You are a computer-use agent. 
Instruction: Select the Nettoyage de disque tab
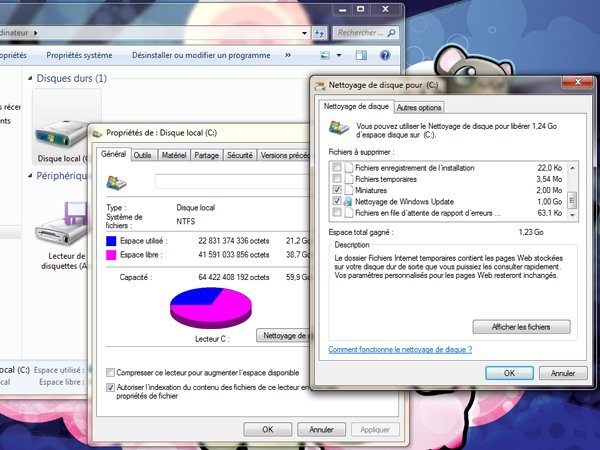356,106
